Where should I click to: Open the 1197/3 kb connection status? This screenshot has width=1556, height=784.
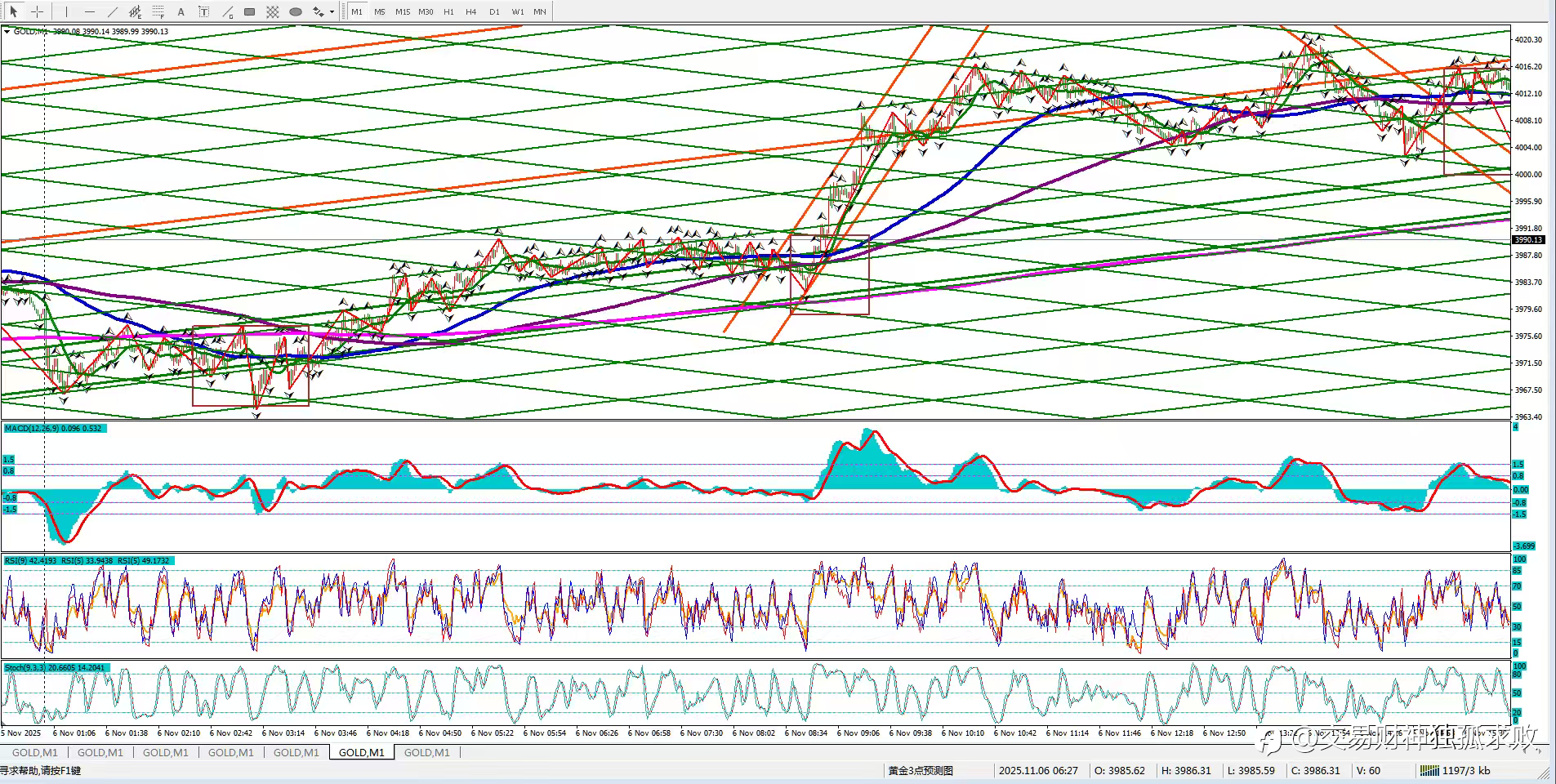pos(1455,770)
